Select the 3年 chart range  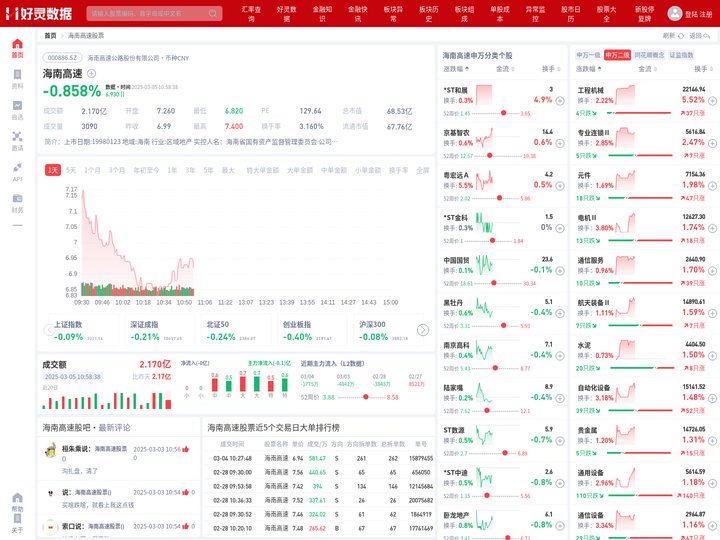coord(190,170)
